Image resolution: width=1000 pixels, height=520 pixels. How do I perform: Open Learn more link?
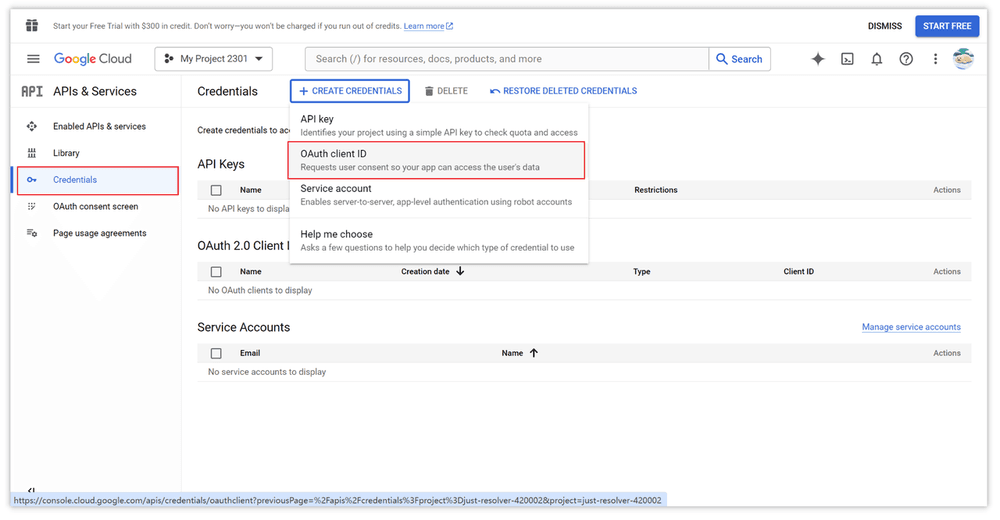[423, 26]
